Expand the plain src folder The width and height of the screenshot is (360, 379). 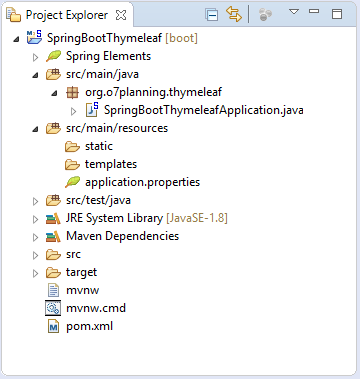(35, 255)
